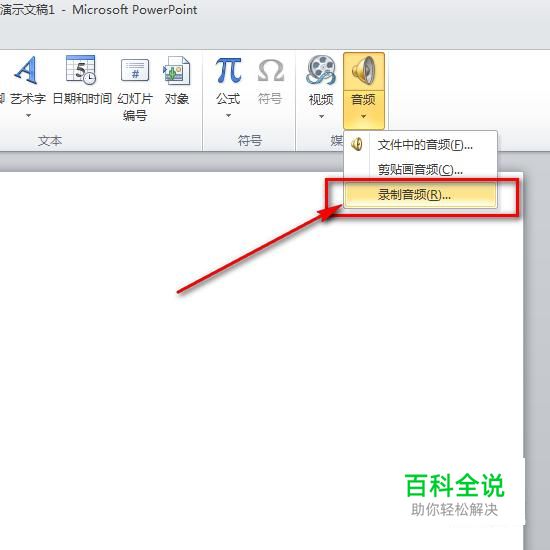The image size is (550, 550).
Task: Choose 文件中的音频(F)... menu entry
Action: click(x=421, y=145)
